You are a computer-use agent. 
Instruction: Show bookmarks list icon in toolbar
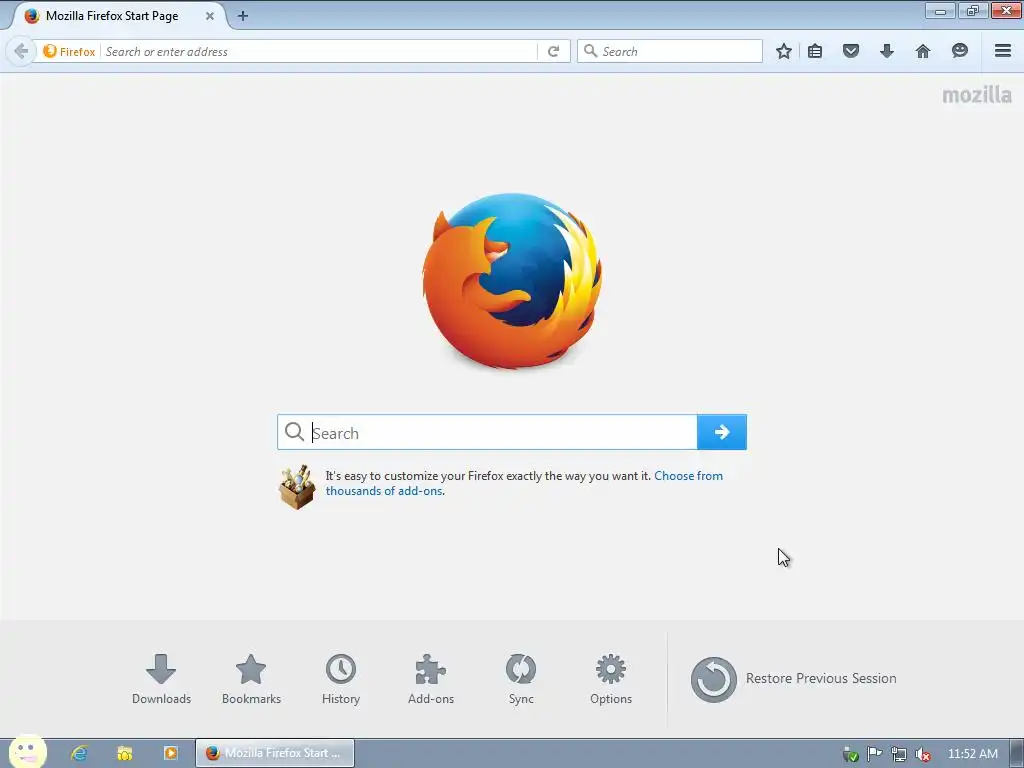[814, 51]
